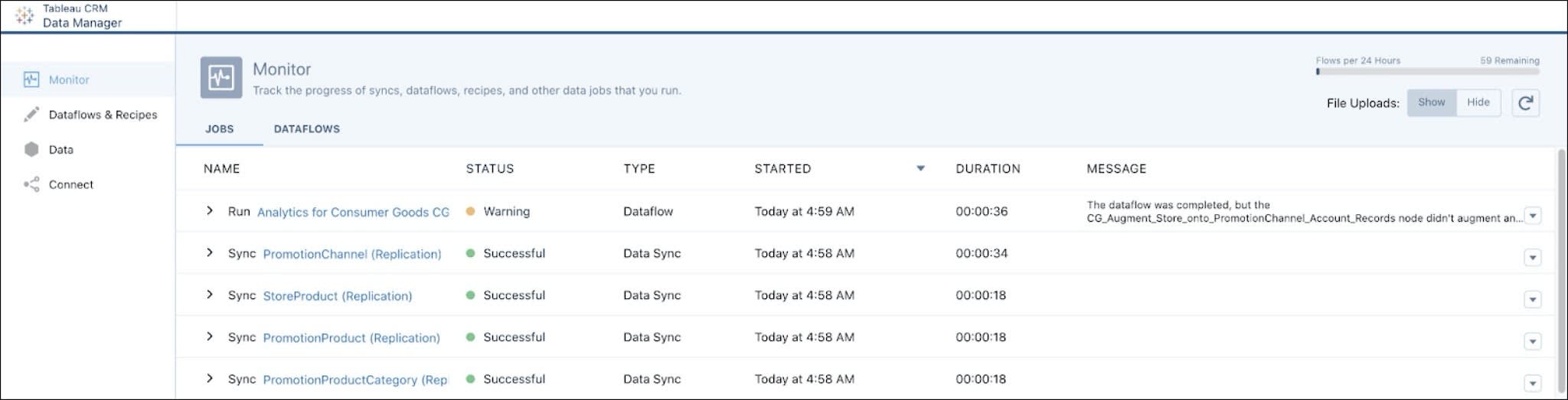Viewport: 1568px width, 400px height.
Task: Open Data in the sidebar
Action: pos(87,150)
